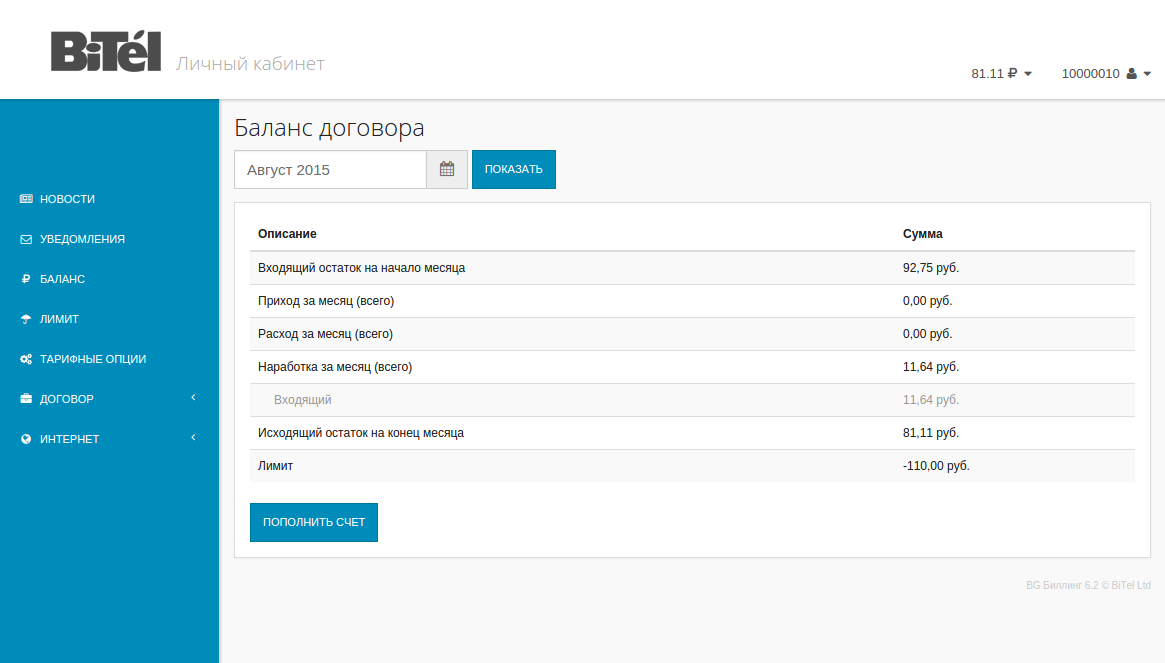Select the globe icon for ИНТЕРНЕТ
Viewport: 1165px width, 663px height.
coord(24,438)
